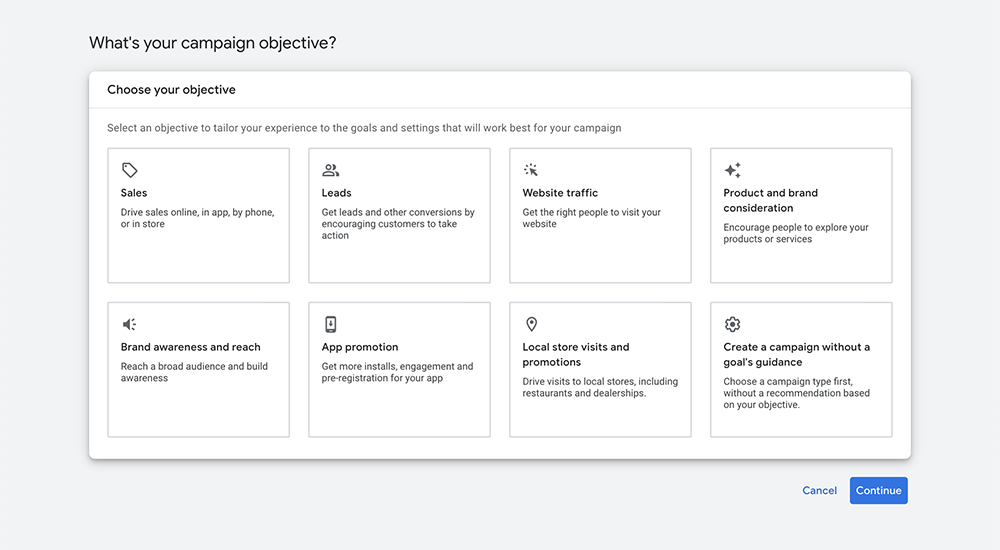Select the Sales objective heading

pos(134,193)
